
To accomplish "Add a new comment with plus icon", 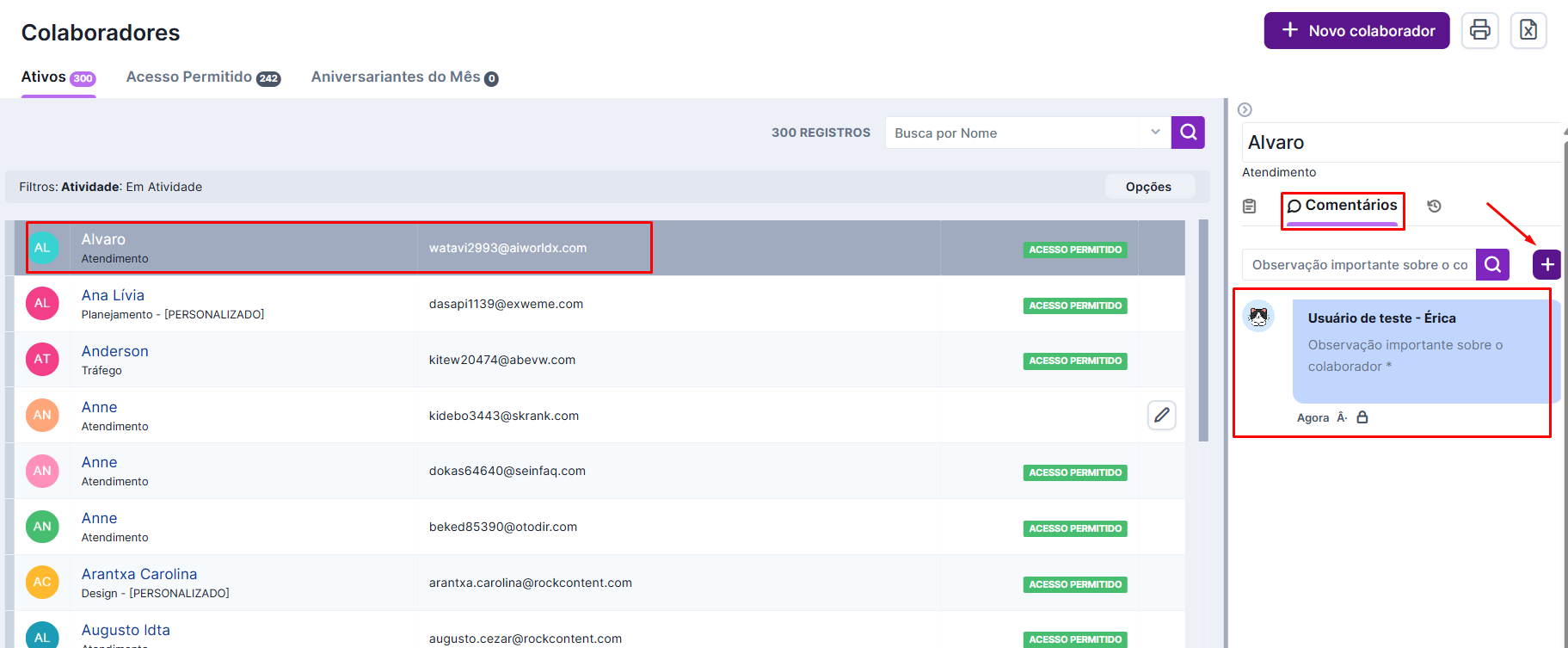I will tap(1546, 265).
